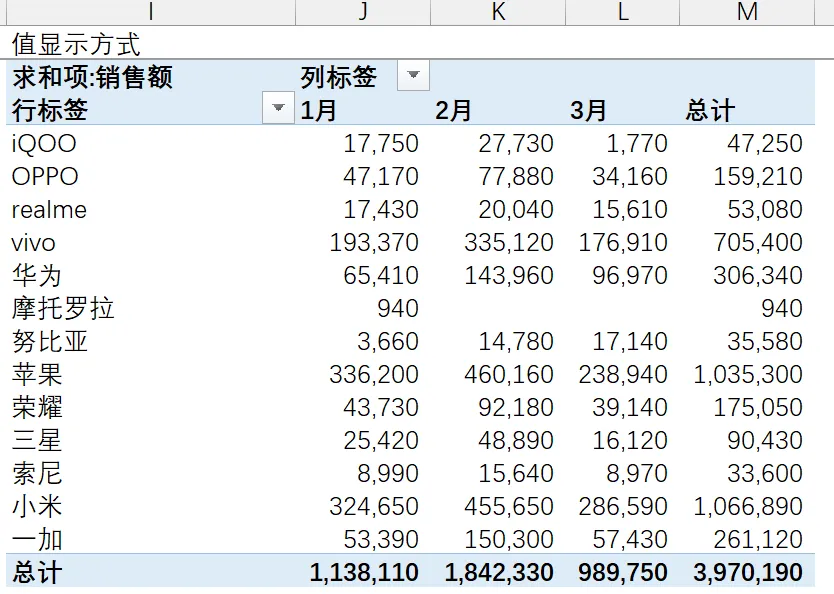Click 一加 February value 150,300

point(509,539)
